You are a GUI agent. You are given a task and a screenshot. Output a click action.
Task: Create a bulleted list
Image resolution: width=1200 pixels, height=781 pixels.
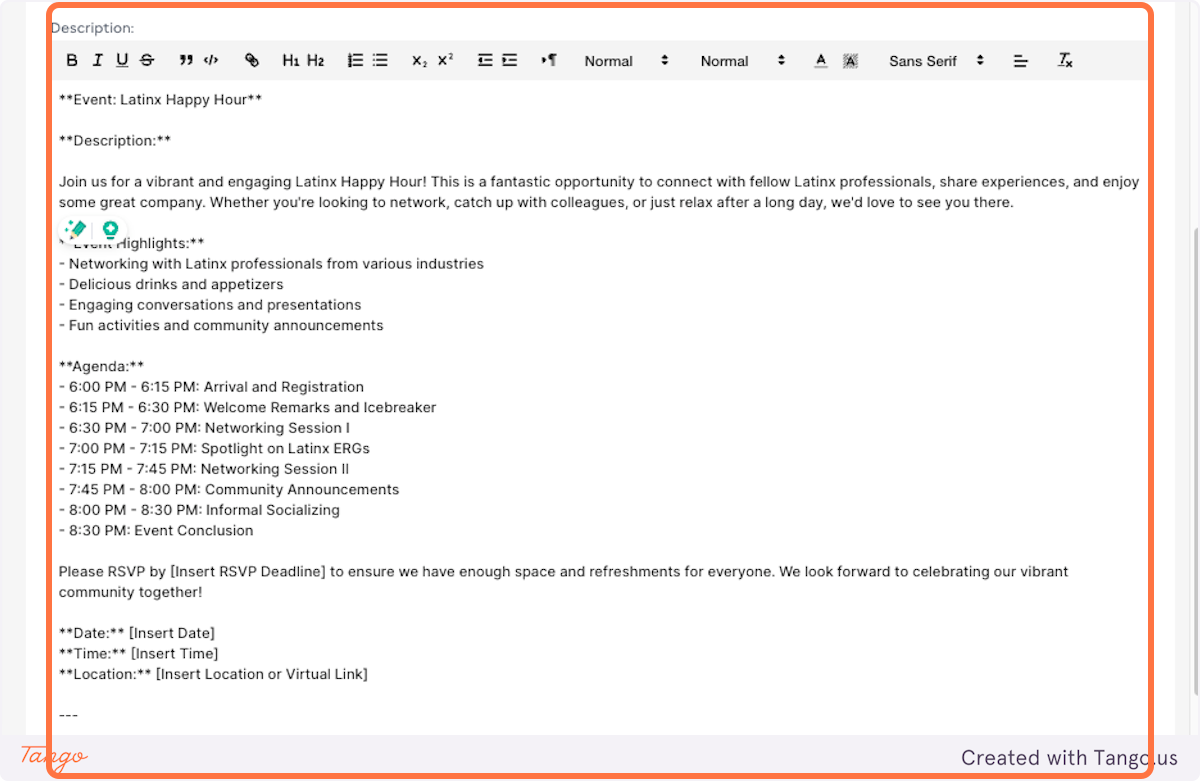tap(380, 61)
